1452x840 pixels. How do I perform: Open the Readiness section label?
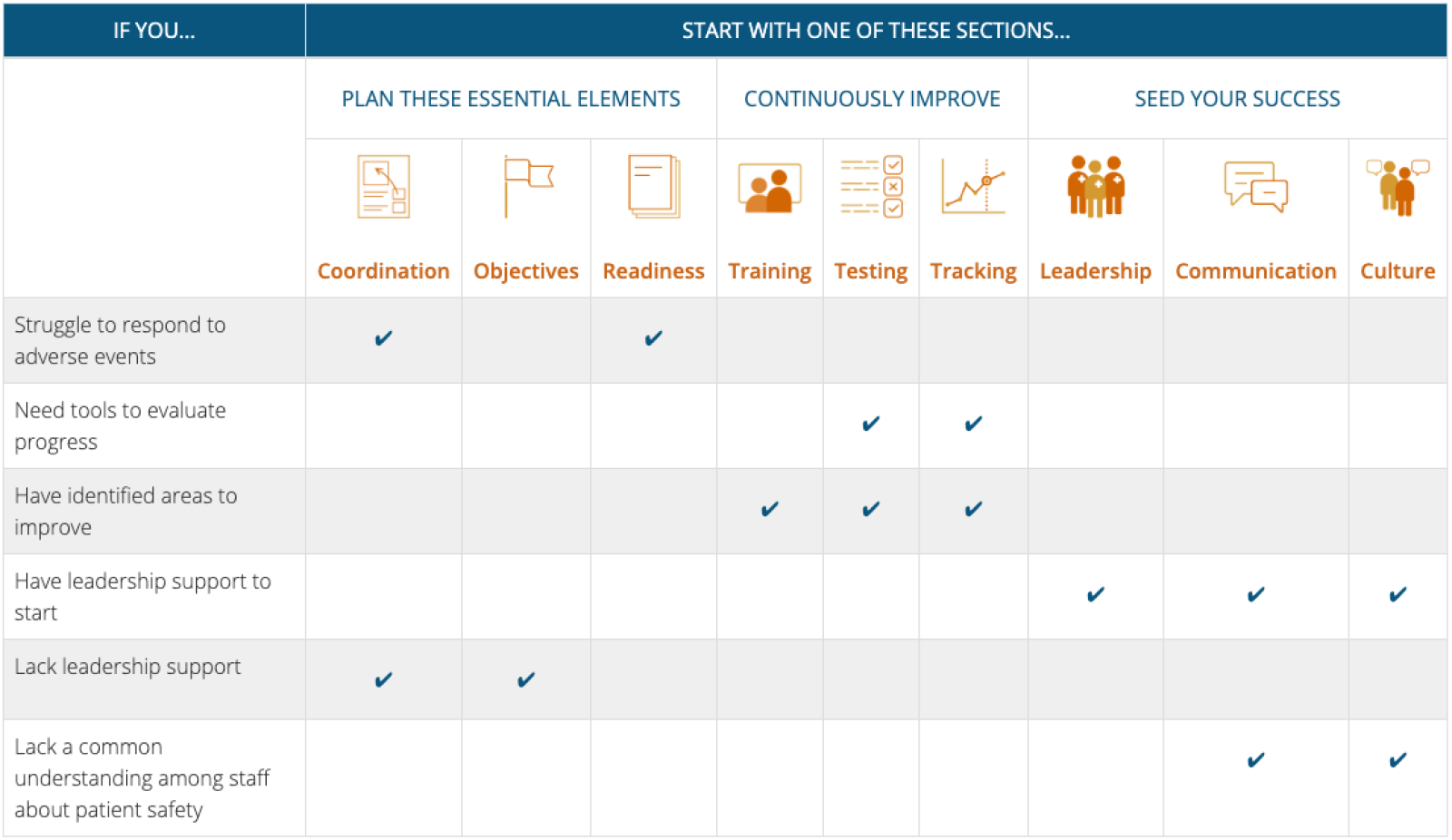pyautogui.click(x=653, y=271)
